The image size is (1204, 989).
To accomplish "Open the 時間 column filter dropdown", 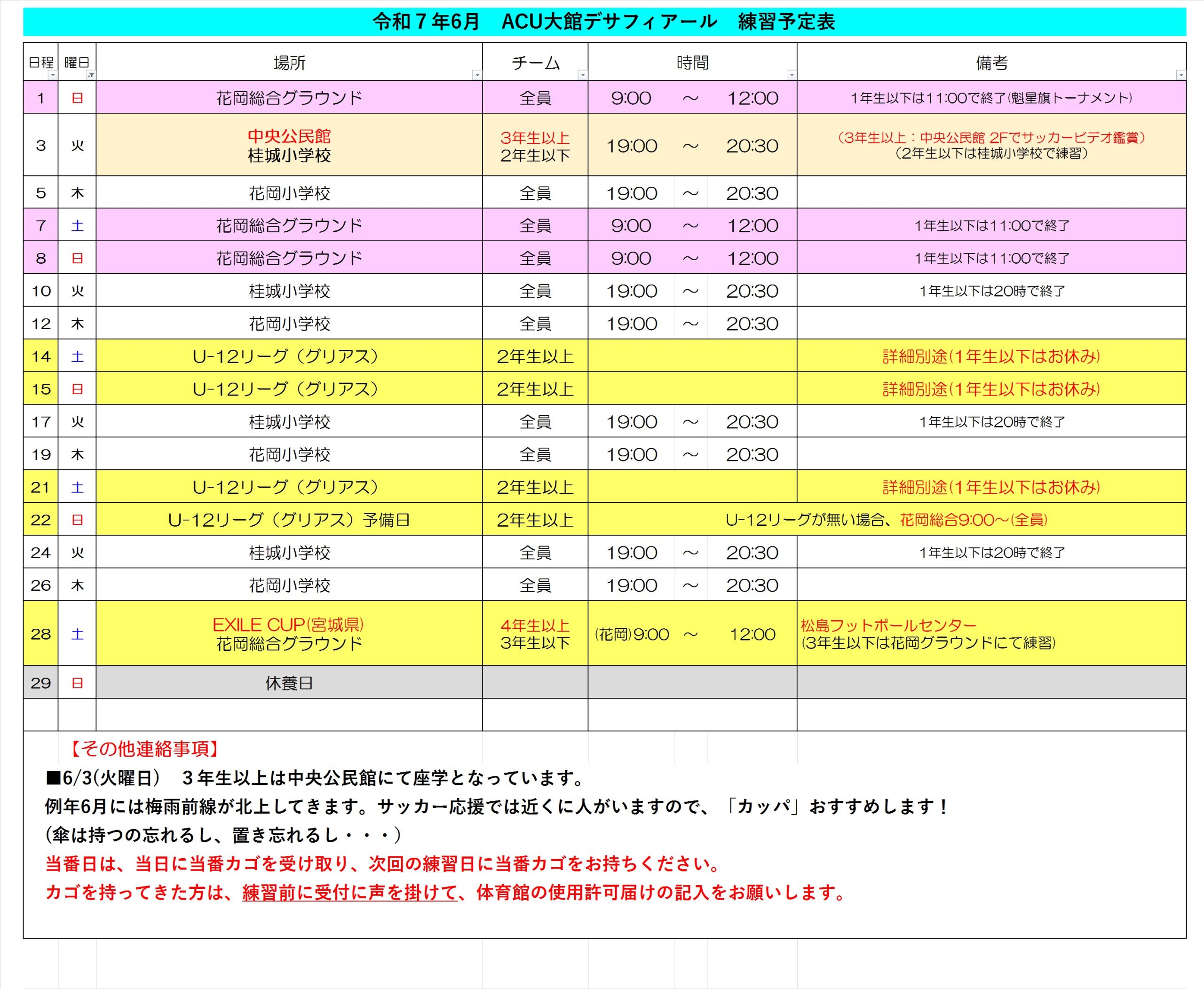I will click(x=792, y=75).
